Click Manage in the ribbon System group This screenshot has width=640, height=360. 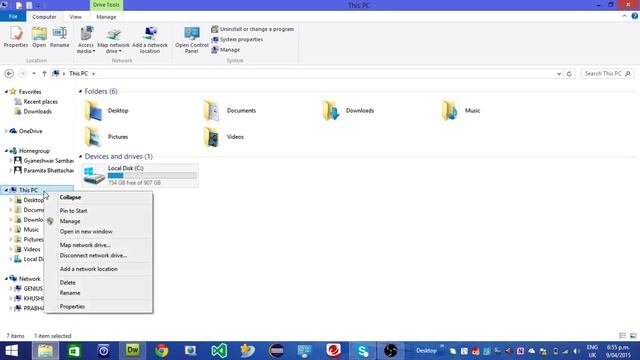tap(226, 50)
